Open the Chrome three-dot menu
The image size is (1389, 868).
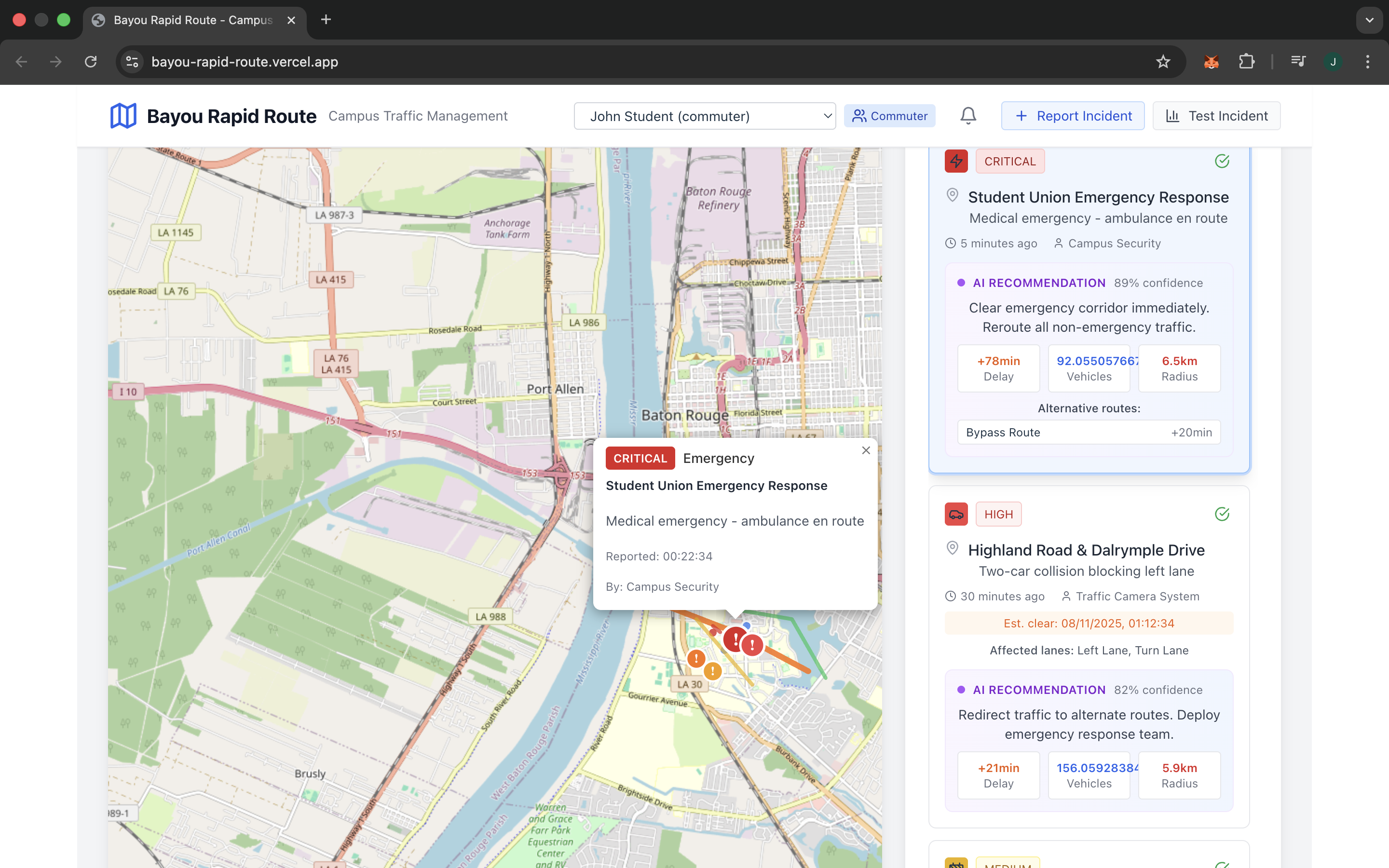1367,61
